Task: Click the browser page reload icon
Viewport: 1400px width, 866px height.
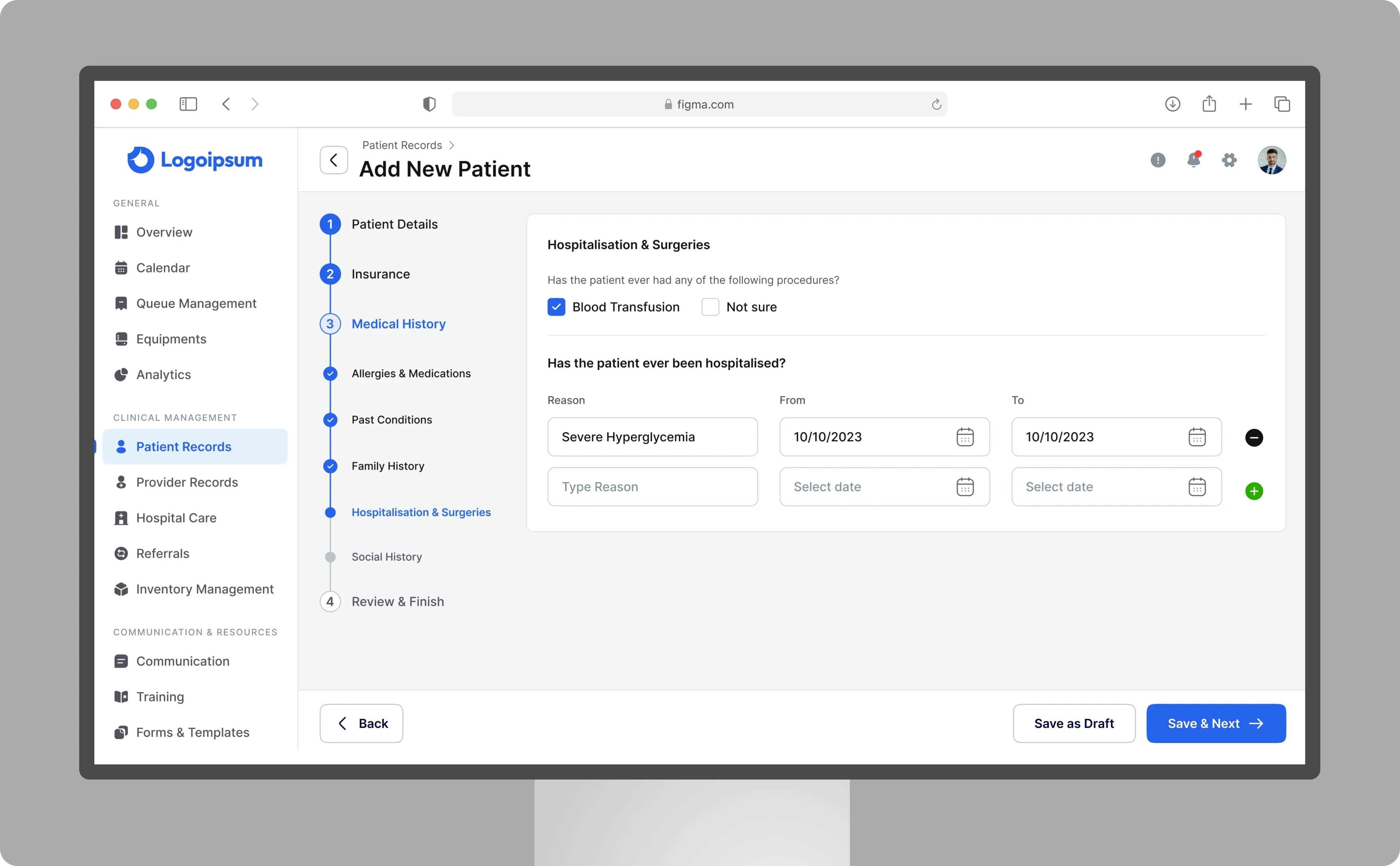Action: pyautogui.click(x=936, y=104)
